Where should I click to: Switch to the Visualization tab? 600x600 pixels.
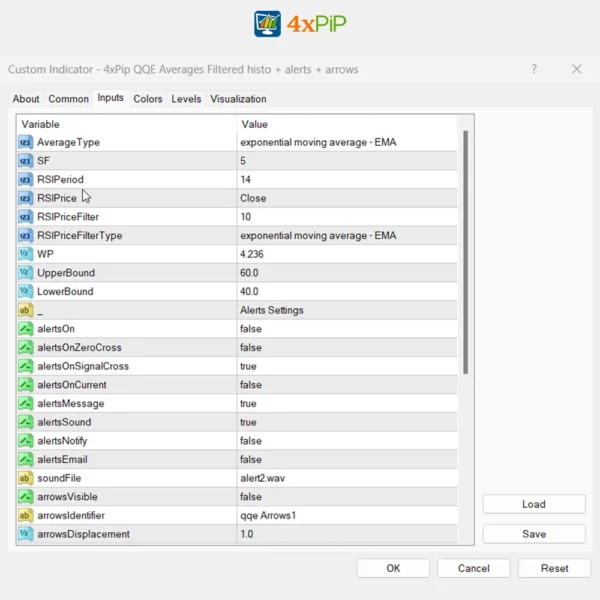tap(238, 99)
